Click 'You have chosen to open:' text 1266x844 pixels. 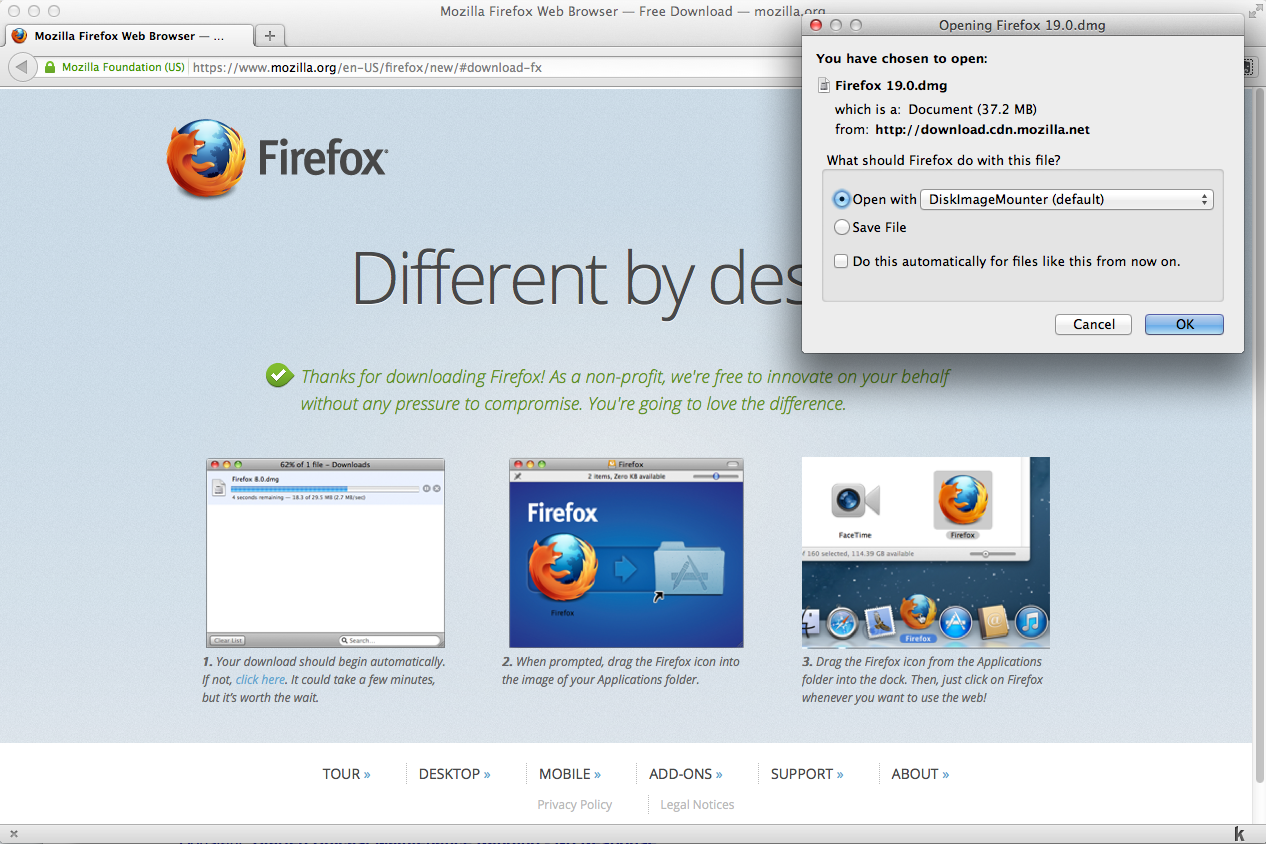(x=902, y=59)
